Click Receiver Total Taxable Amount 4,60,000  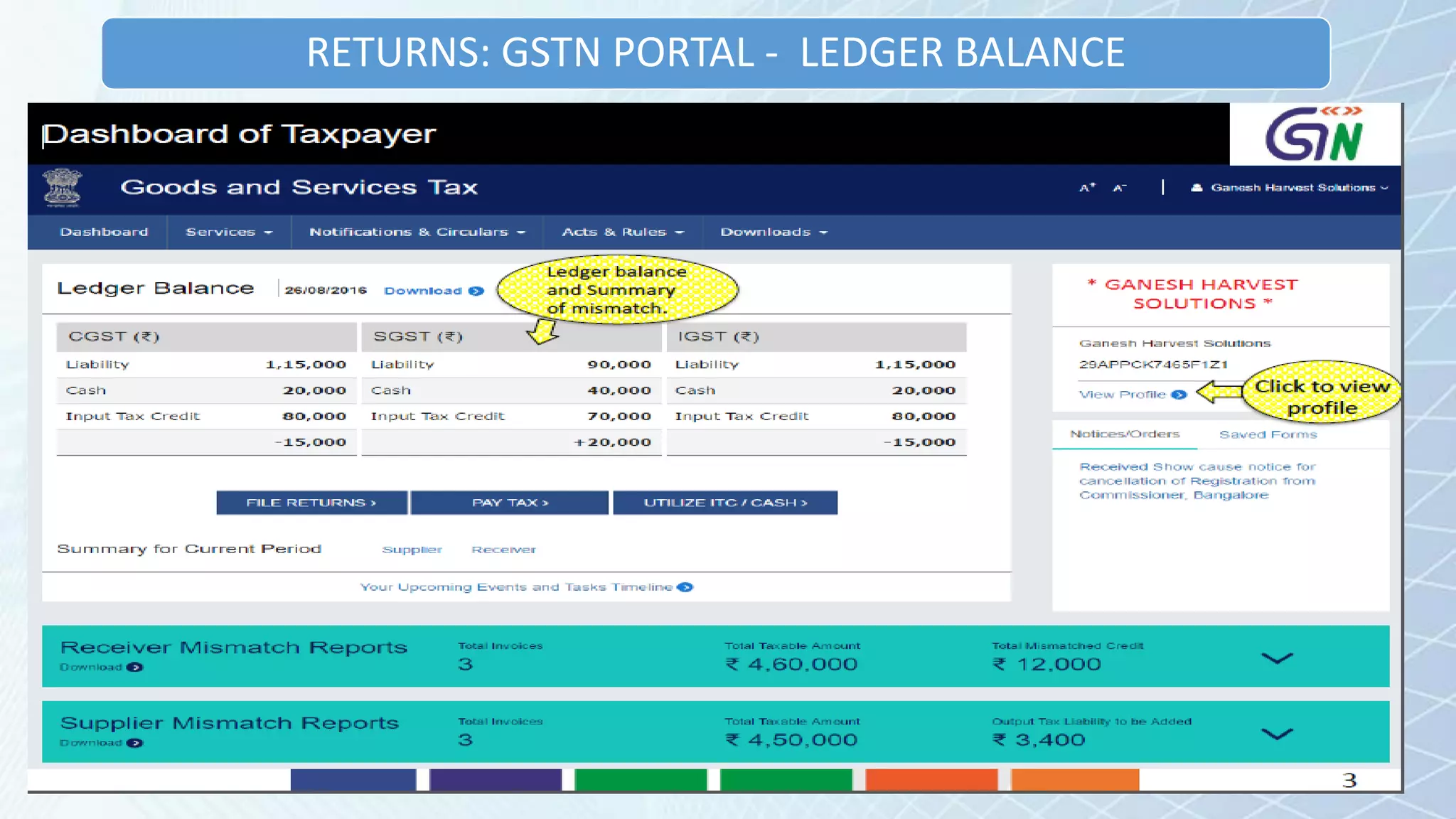(x=791, y=664)
